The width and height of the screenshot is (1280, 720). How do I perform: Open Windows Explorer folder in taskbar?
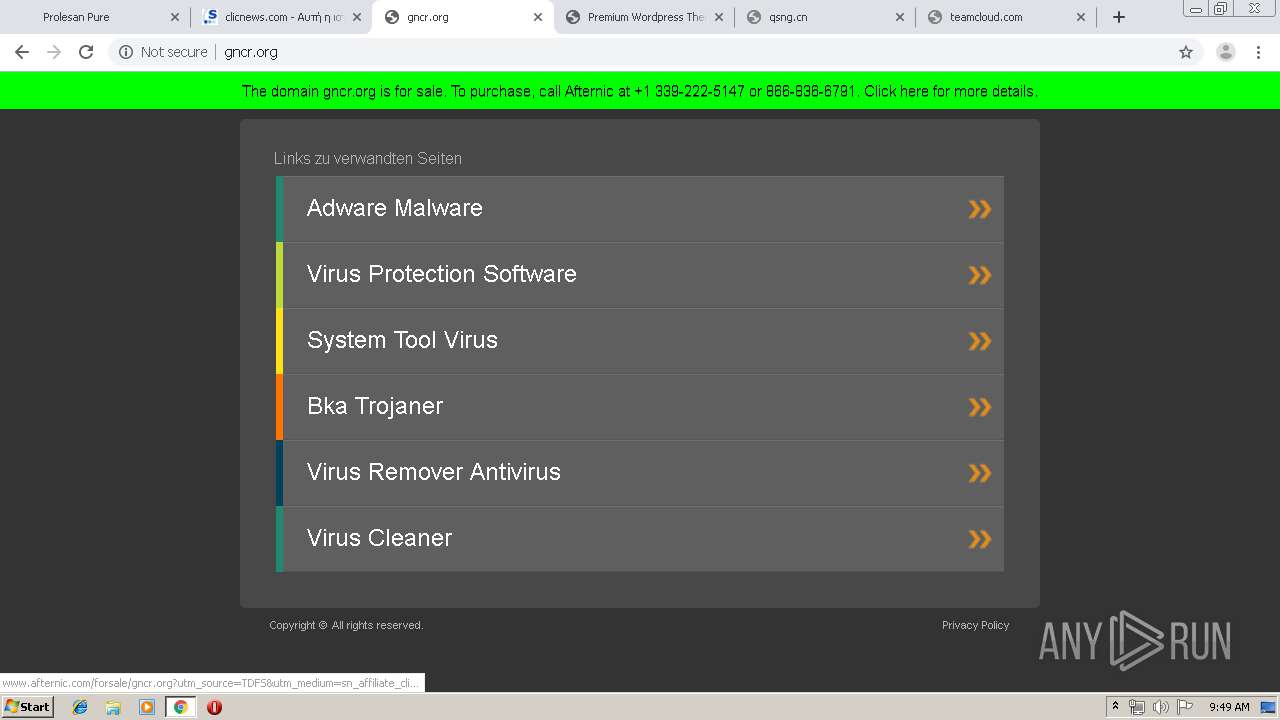113,707
